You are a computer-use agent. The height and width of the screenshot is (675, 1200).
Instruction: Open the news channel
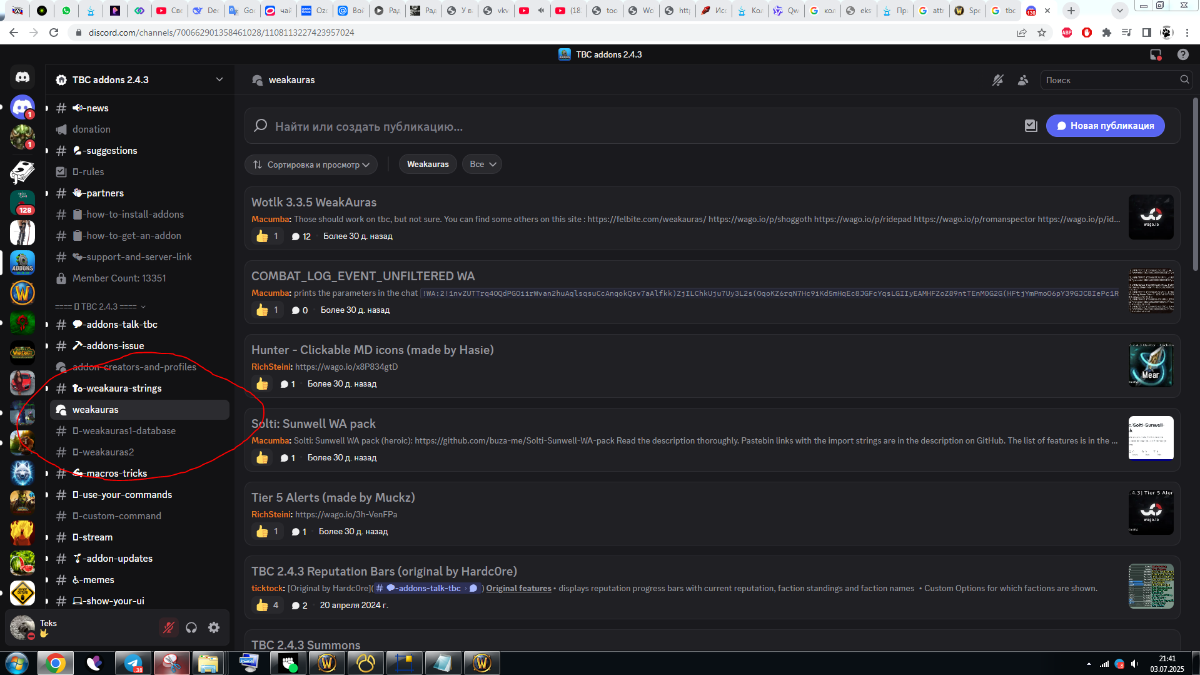point(140,108)
